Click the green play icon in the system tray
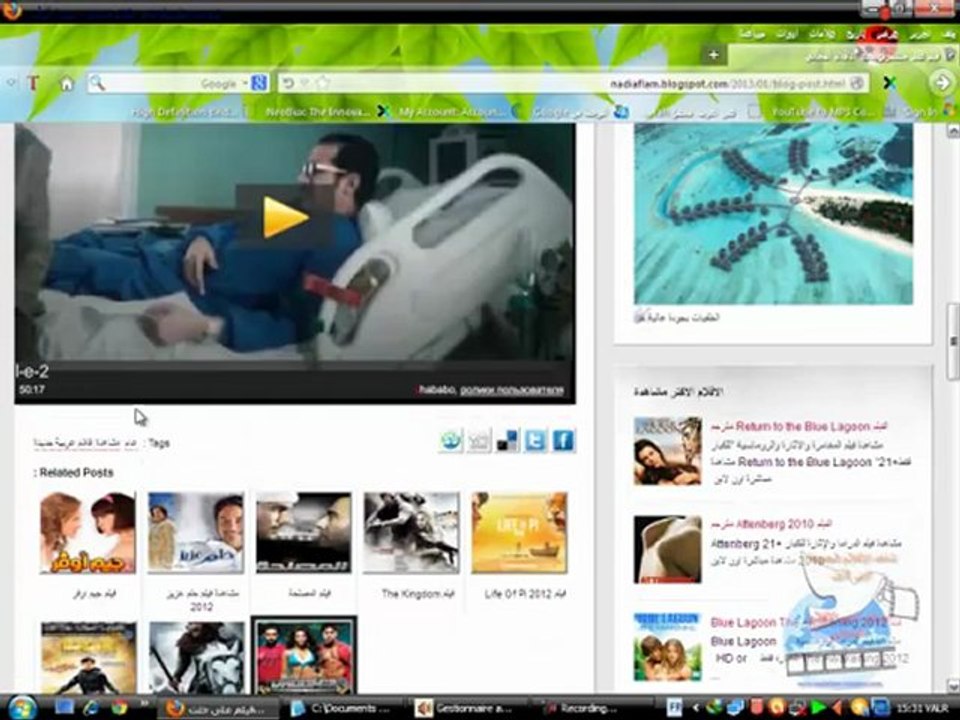Image resolution: width=960 pixels, height=720 pixels. pos(818,708)
